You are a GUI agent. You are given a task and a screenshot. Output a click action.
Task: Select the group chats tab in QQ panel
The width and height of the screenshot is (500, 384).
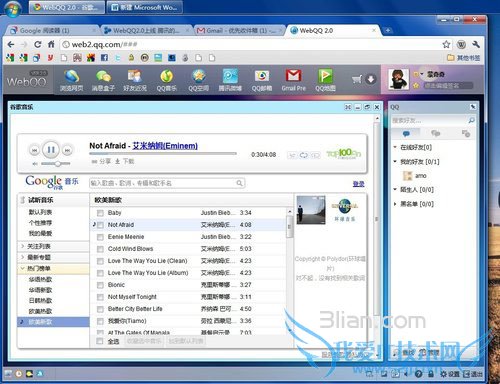pos(435,134)
